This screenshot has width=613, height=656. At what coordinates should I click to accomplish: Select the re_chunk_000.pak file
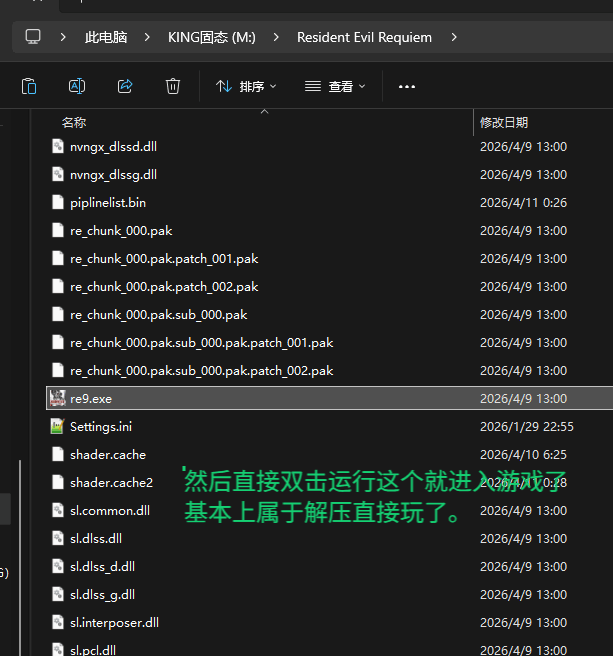pyautogui.click(x=121, y=230)
